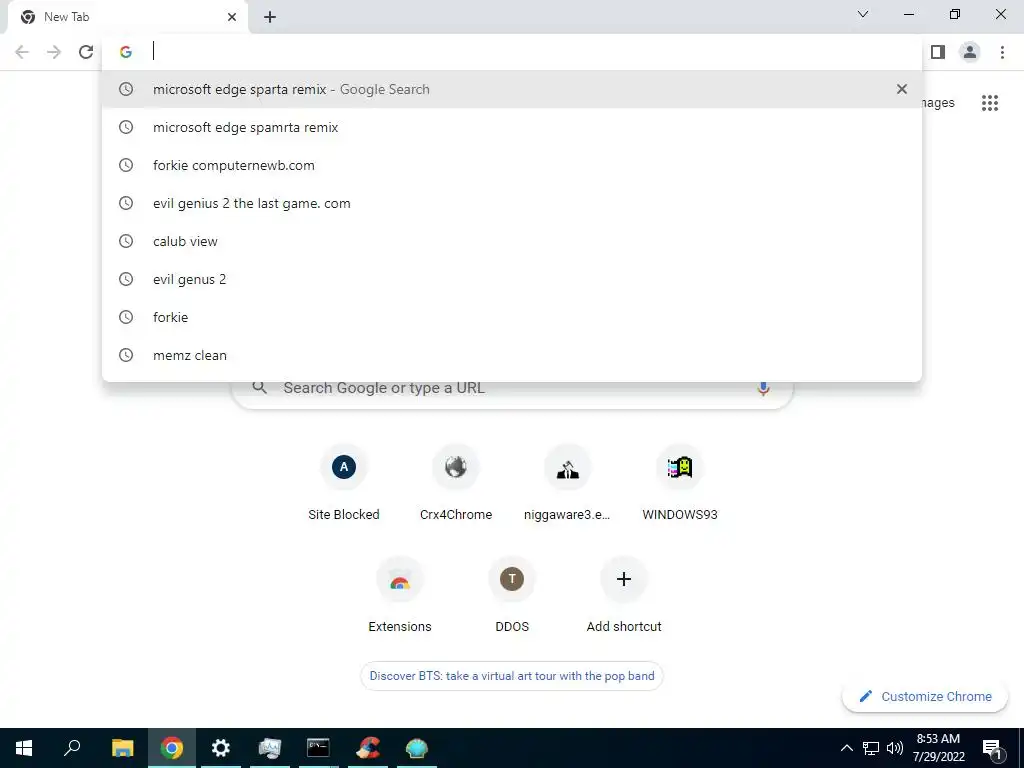The image size is (1024, 768).
Task: Select 'evil genius 2 the last game. com' suggestion
Action: tap(512, 203)
